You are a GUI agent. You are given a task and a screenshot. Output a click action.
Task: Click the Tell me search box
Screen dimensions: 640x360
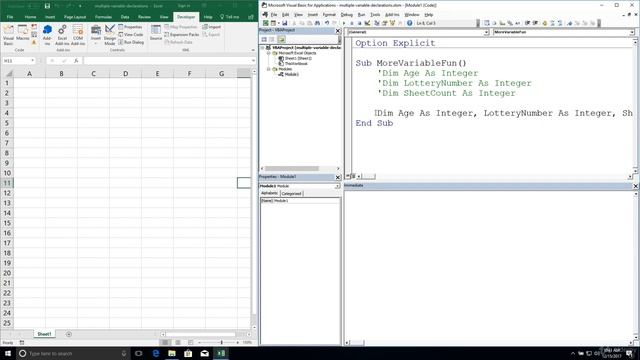pyautogui.click(x=230, y=17)
